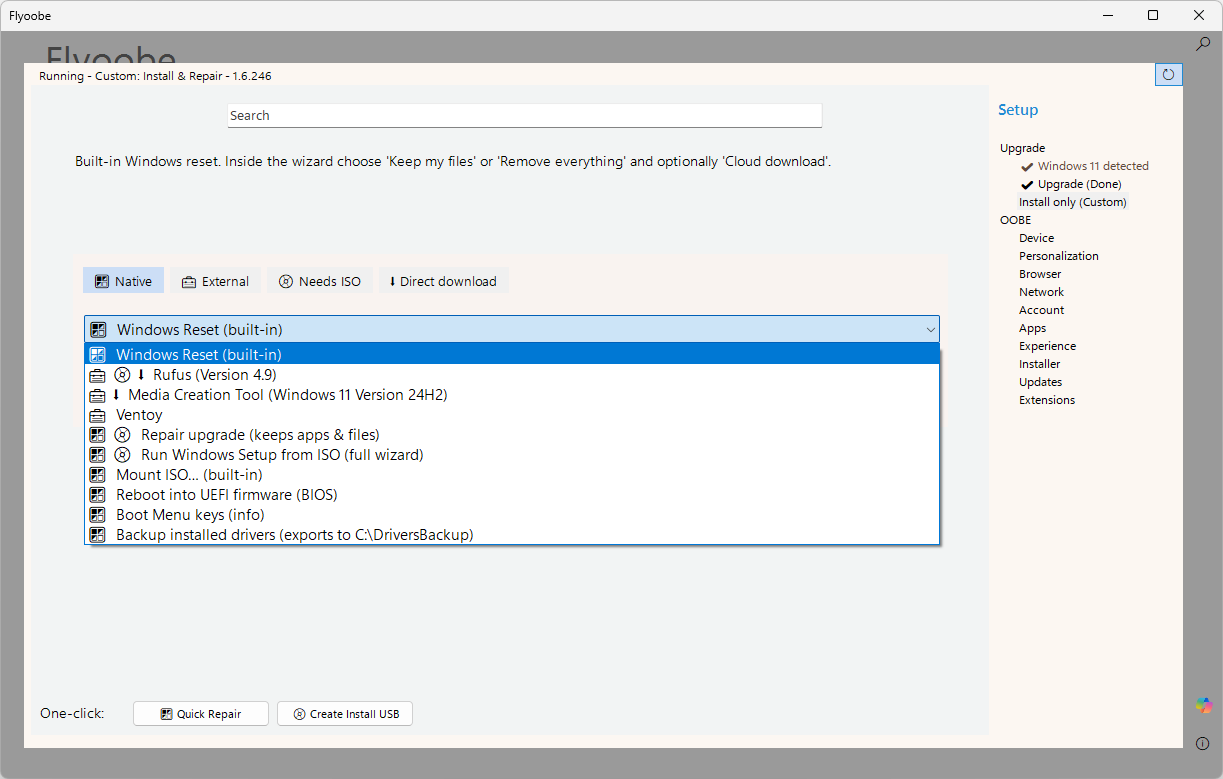Click the Windows icon beside Mount ISO

(97, 475)
